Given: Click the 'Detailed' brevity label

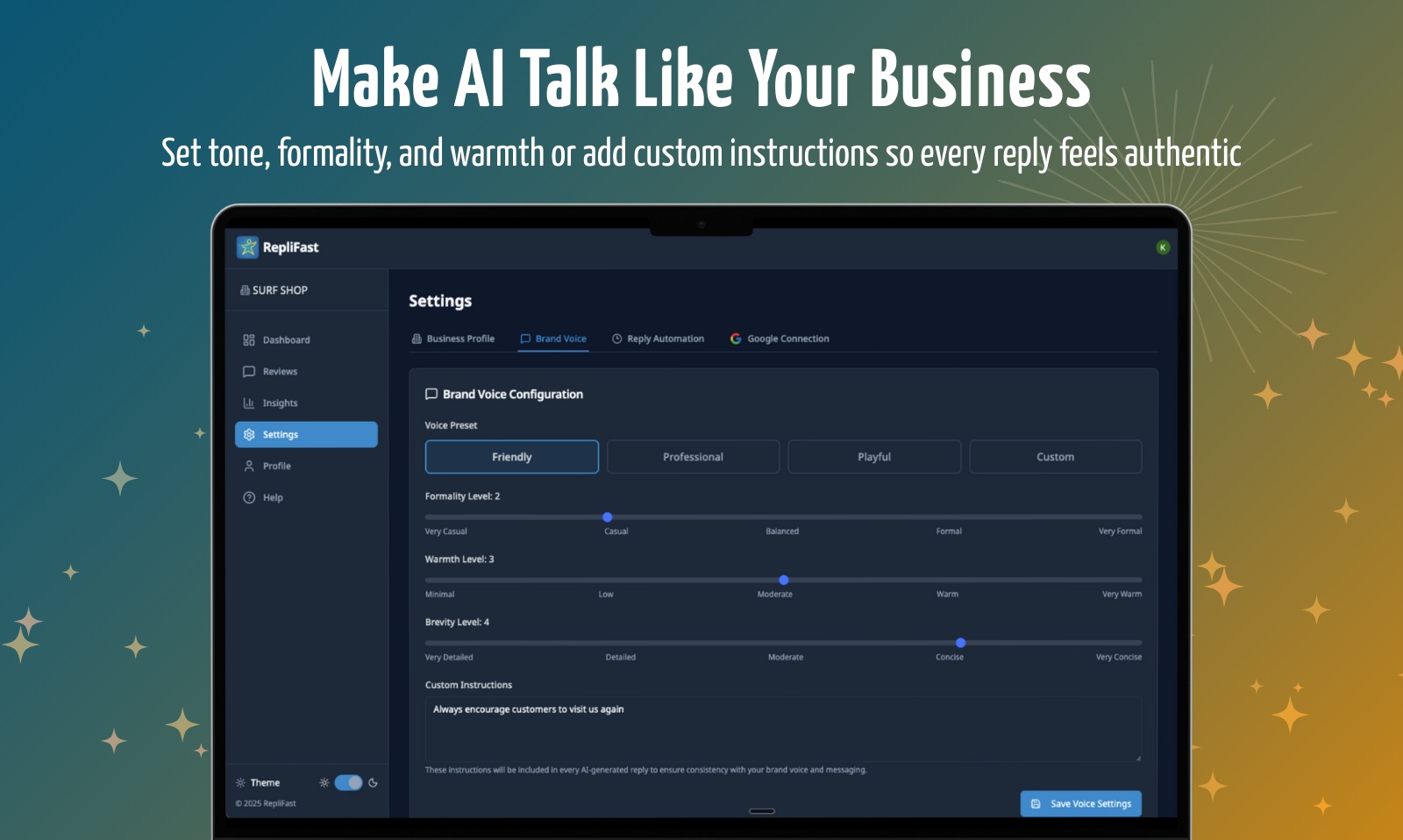Looking at the screenshot, I should point(621,657).
